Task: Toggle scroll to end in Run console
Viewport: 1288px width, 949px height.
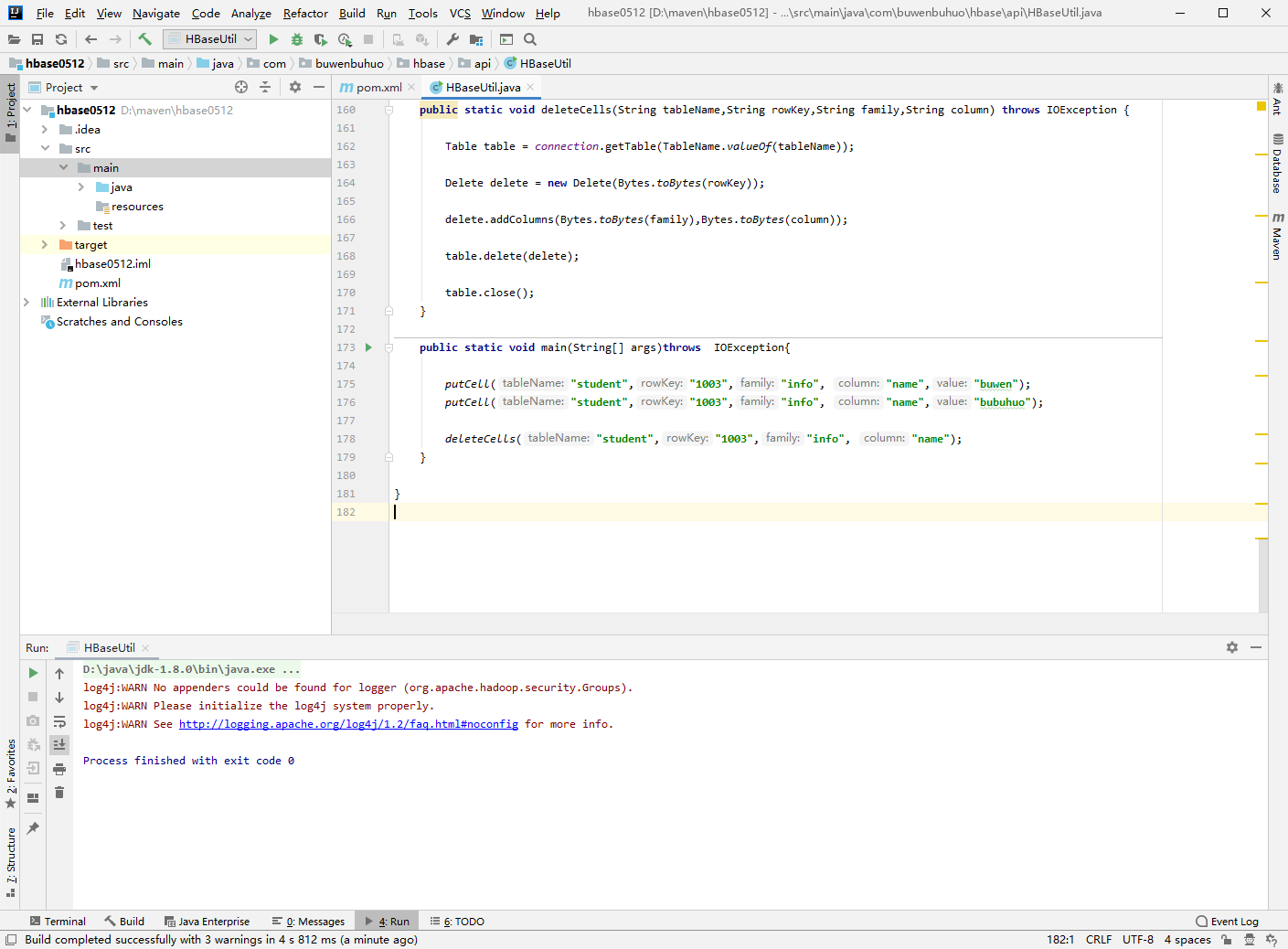Action: tap(59, 745)
